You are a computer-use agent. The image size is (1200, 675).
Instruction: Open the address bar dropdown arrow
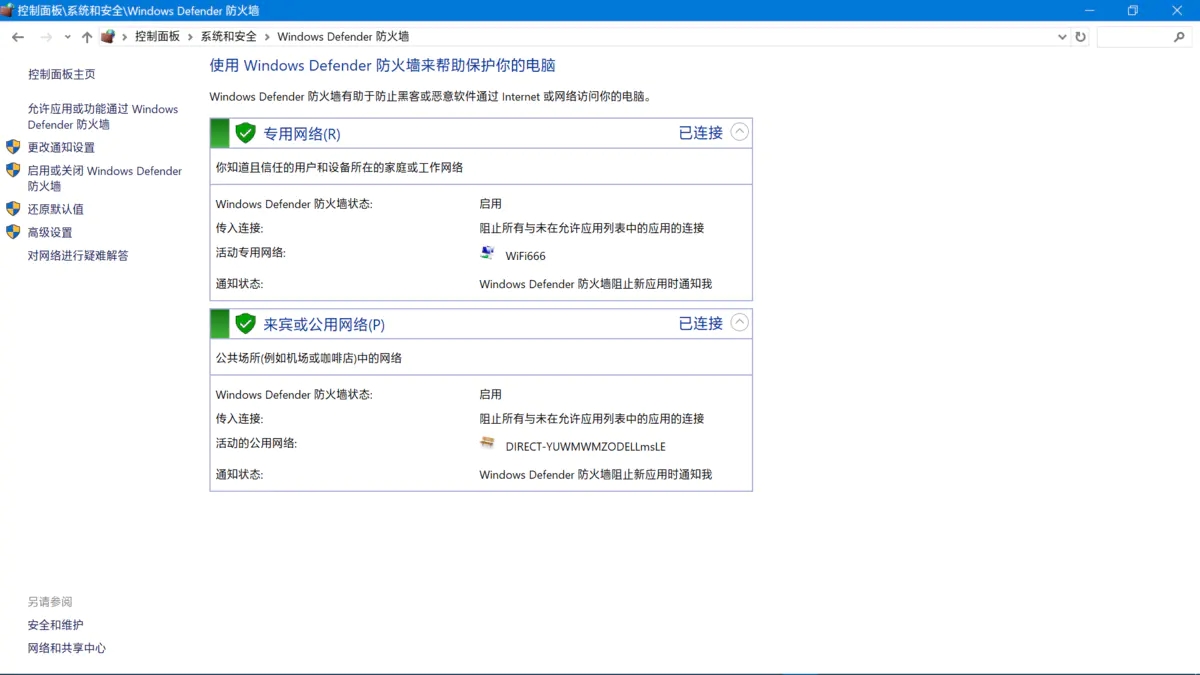1062,36
